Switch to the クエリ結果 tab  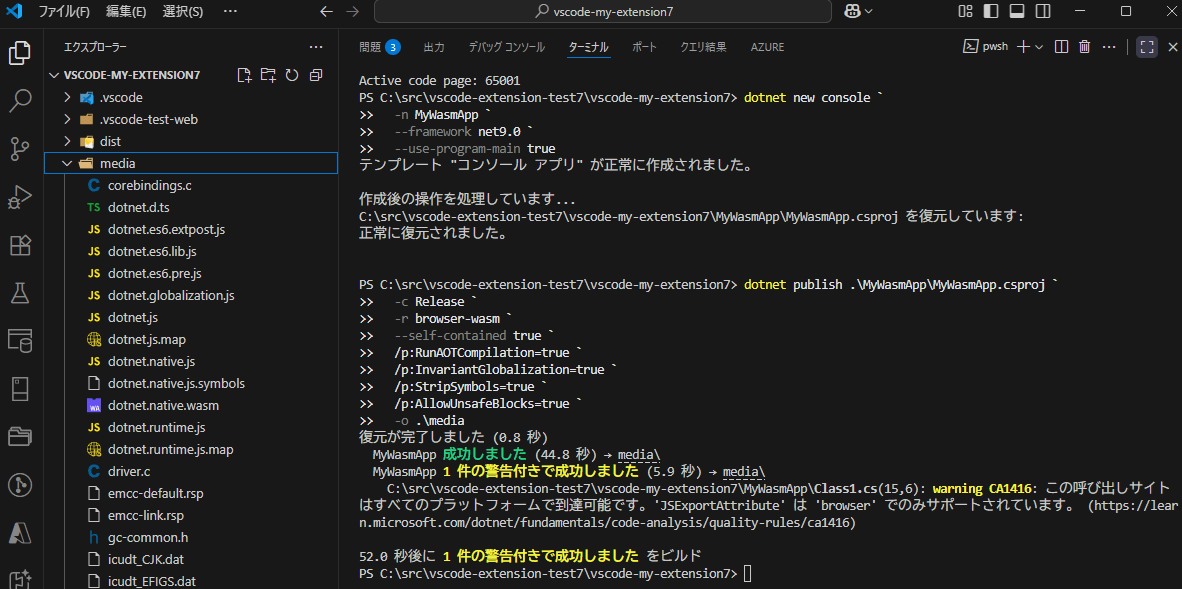(x=703, y=47)
